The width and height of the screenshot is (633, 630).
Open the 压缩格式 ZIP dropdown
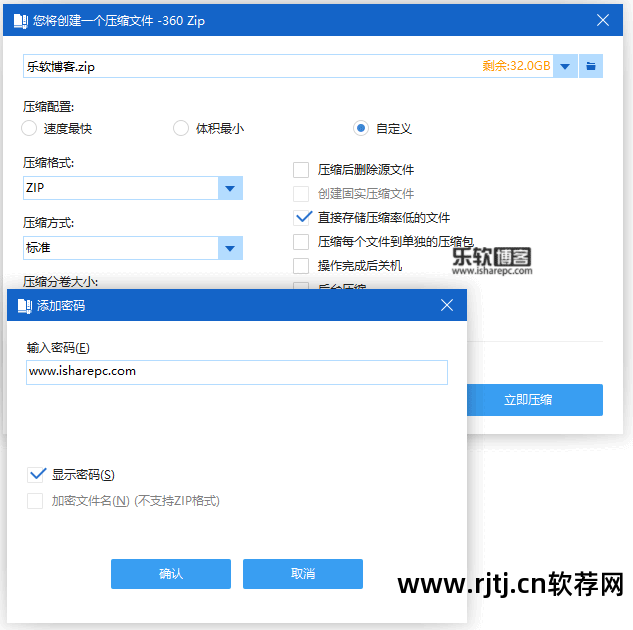pyautogui.click(x=133, y=188)
